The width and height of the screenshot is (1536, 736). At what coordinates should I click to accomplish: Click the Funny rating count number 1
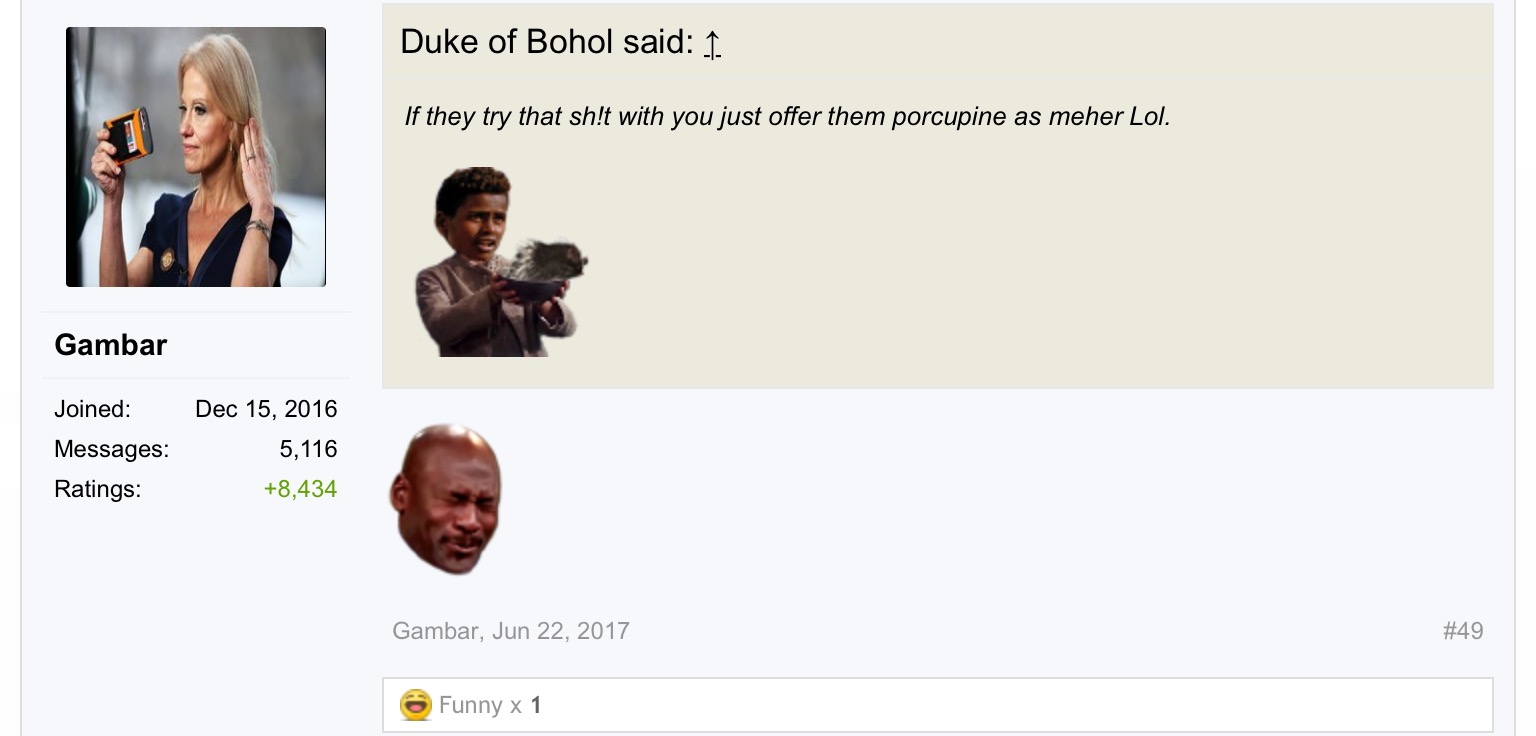click(x=536, y=705)
